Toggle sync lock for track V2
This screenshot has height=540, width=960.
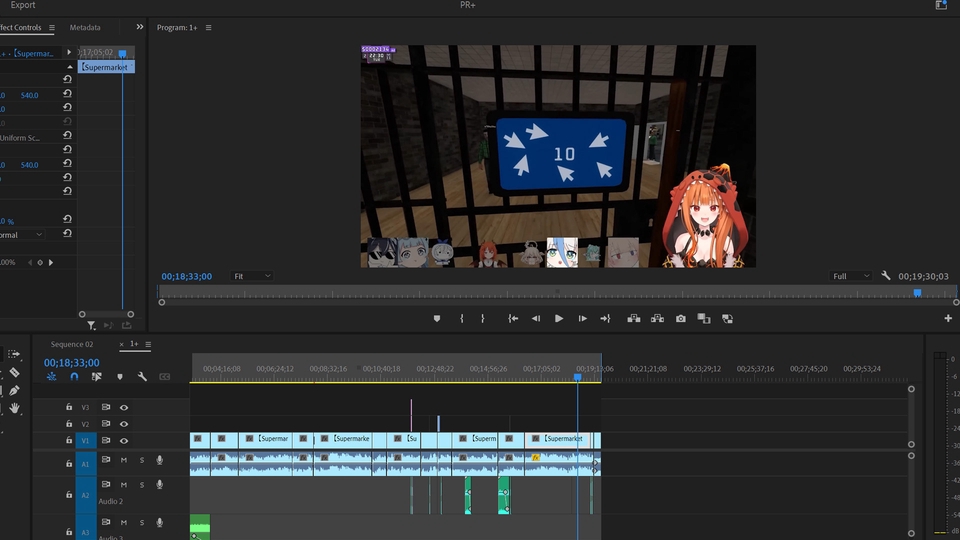(x=106, y=424)
